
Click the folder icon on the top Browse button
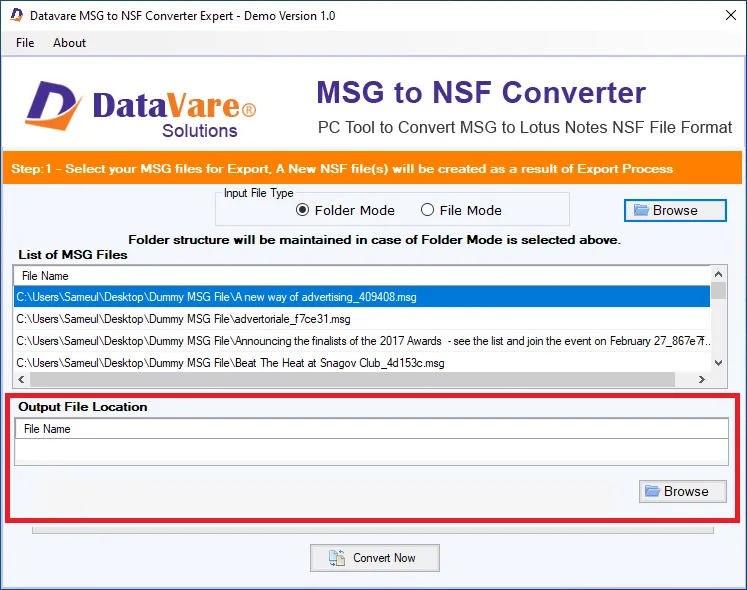641,210
